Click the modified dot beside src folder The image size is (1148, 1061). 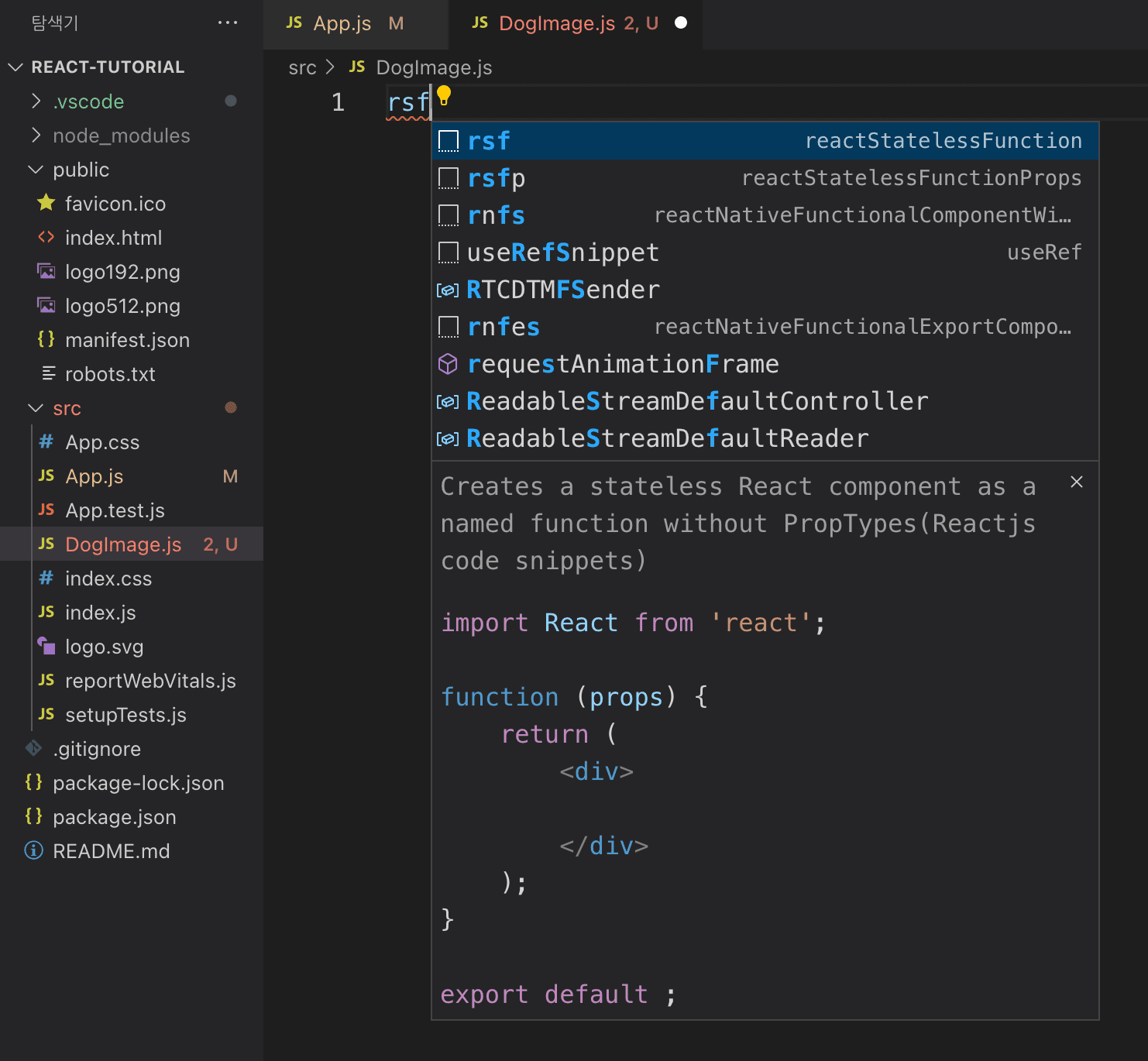pos(231,407)
